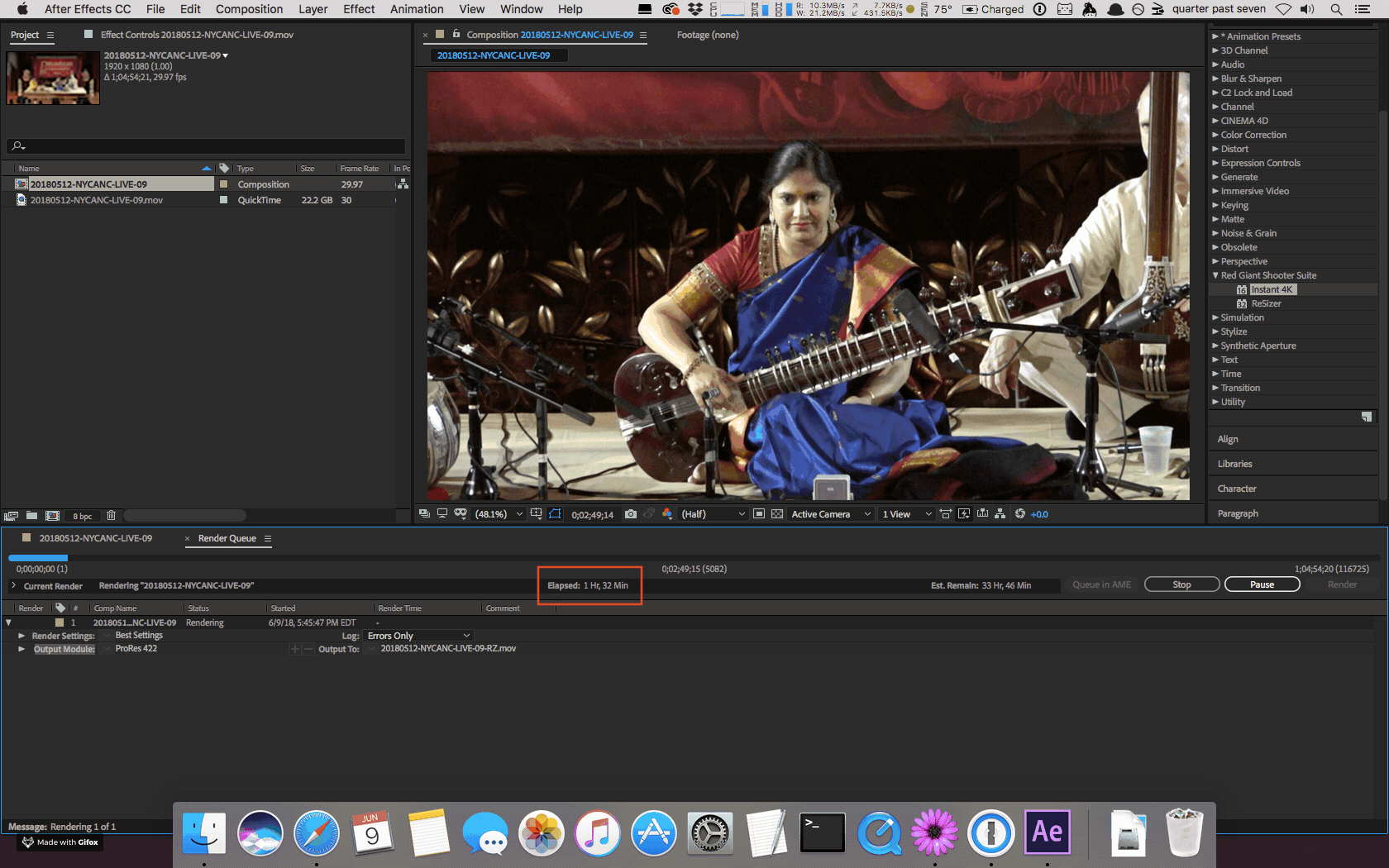
Task: Delete selected project item with trash icon
Action: tap(111, 516)
